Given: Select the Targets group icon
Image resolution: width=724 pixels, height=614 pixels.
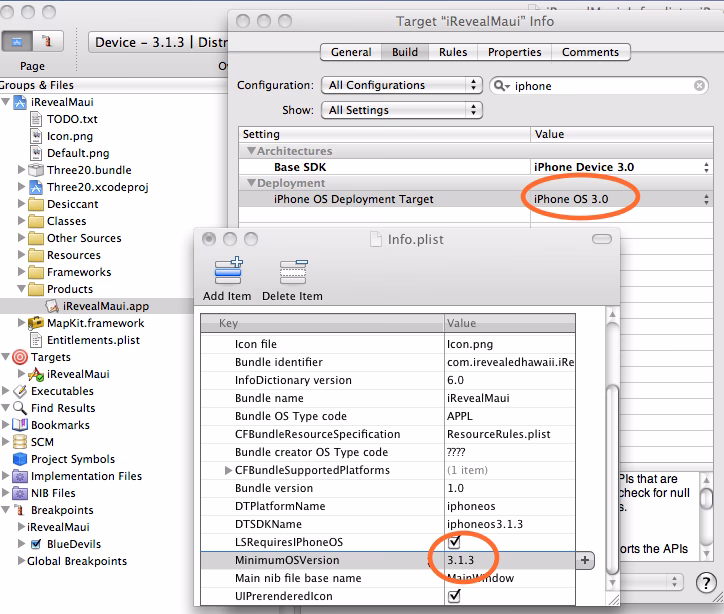Looking at the screenshot, I should (21, 357).
